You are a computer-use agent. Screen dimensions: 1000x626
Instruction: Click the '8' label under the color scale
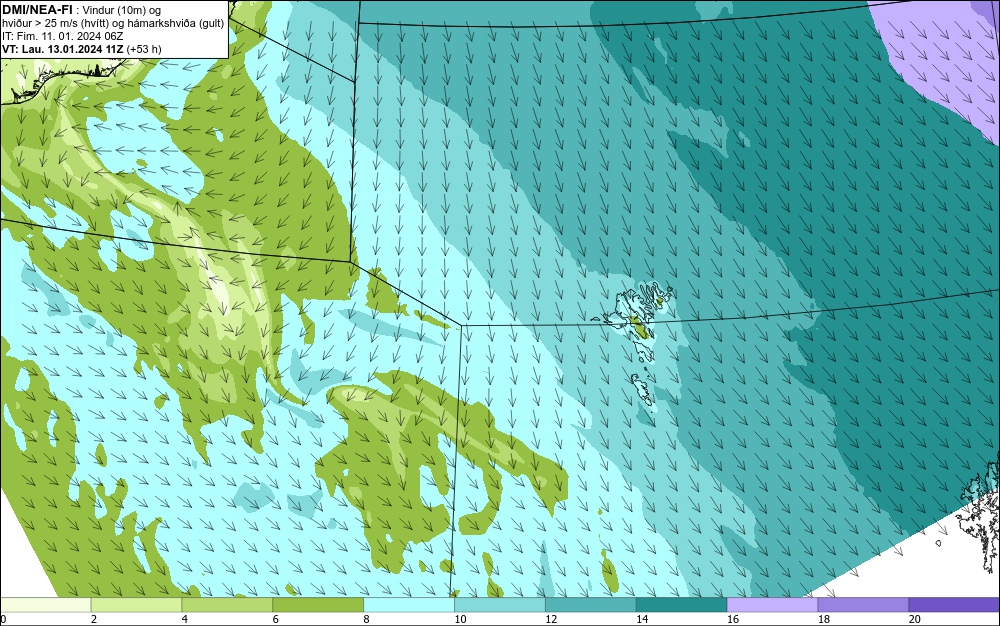coord(366,619)
